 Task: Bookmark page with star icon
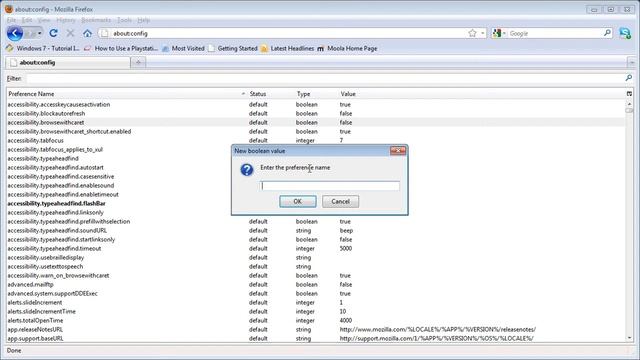point(472,33)
